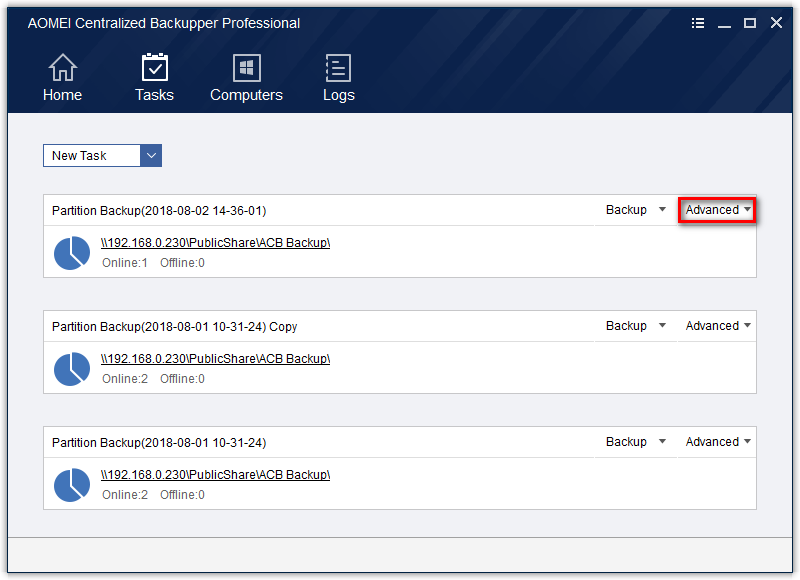800x580 pixels.
Task: Open Advanced dropdown for 10-31-24 Copy task
Action: 717,325
